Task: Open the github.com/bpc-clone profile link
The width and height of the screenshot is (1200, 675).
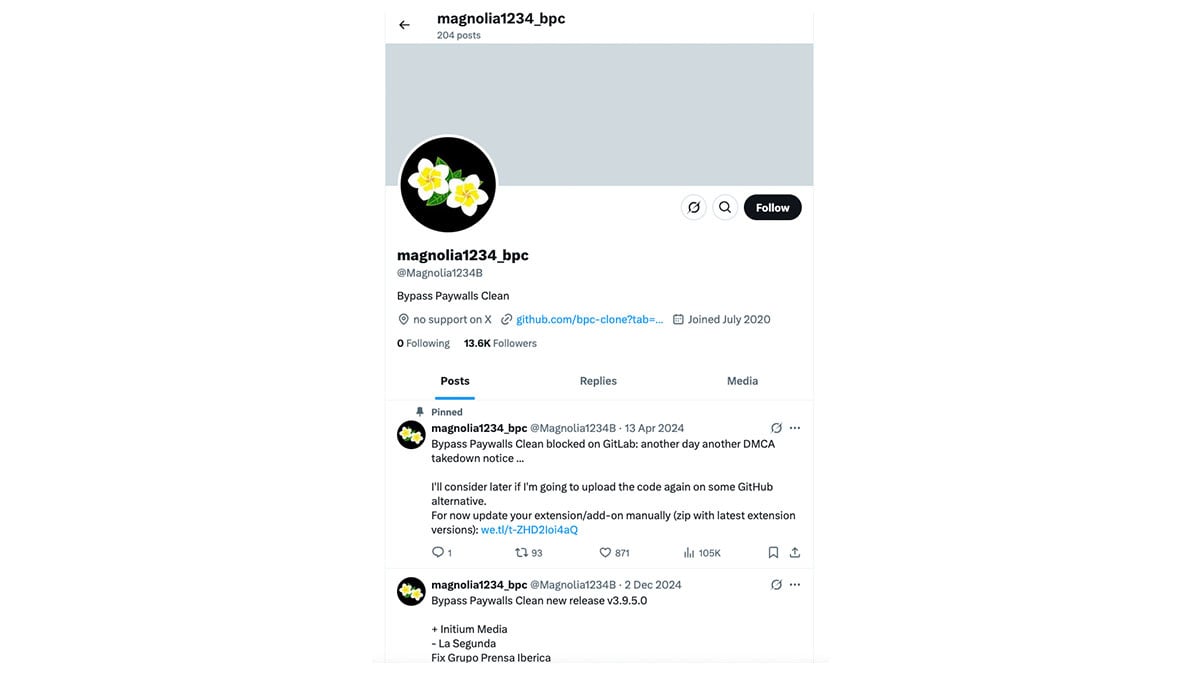Action: click(x=590, y=319)
